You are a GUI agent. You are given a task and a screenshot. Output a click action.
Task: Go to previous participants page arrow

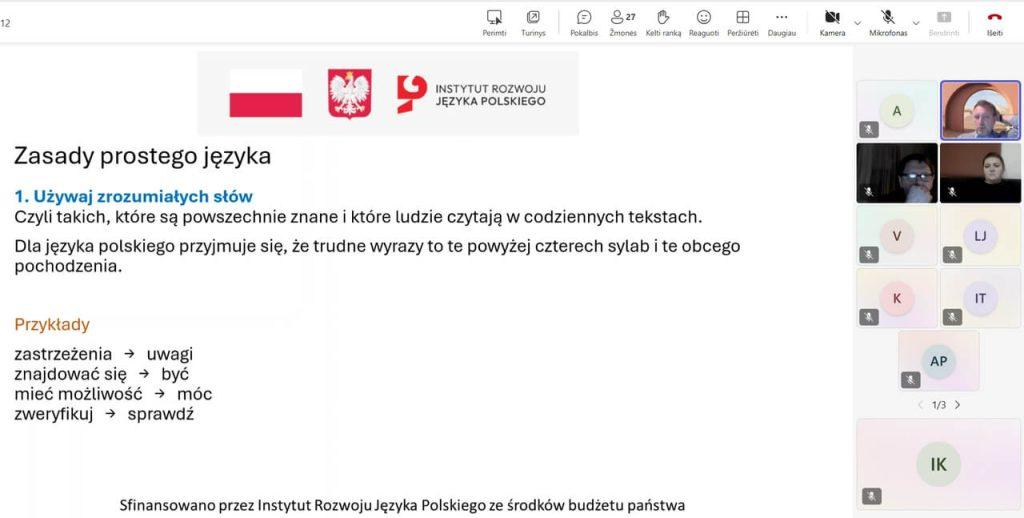(x=920, y=405)
